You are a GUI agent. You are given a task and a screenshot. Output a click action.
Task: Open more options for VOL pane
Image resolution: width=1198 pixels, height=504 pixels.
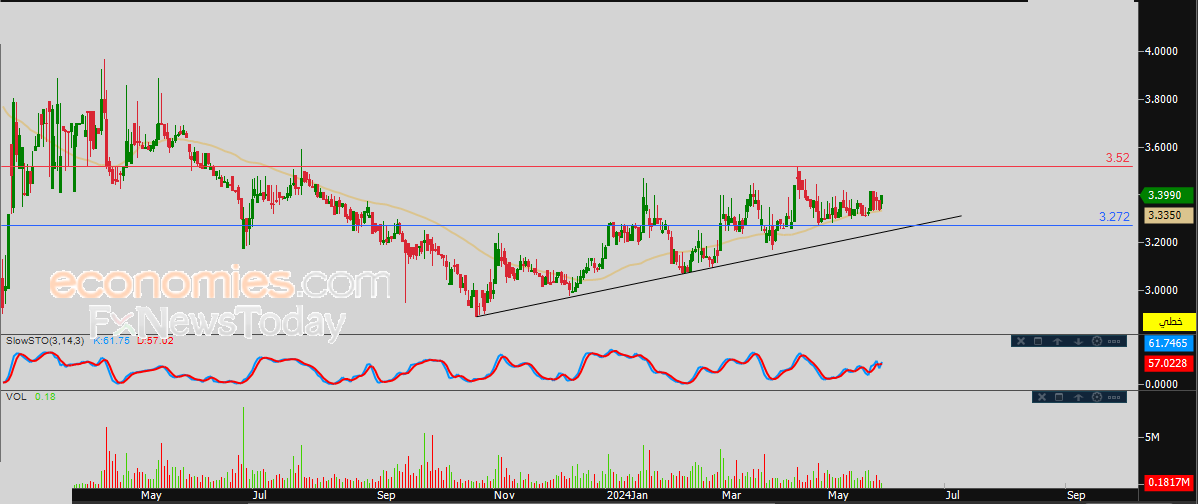pyautogui.click(x=1114, y=397)
